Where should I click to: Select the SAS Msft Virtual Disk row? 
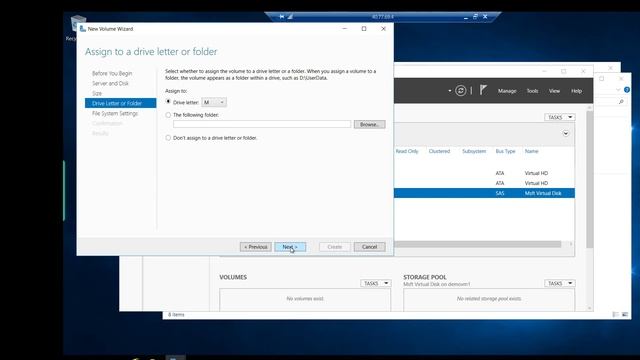point(484,193)
